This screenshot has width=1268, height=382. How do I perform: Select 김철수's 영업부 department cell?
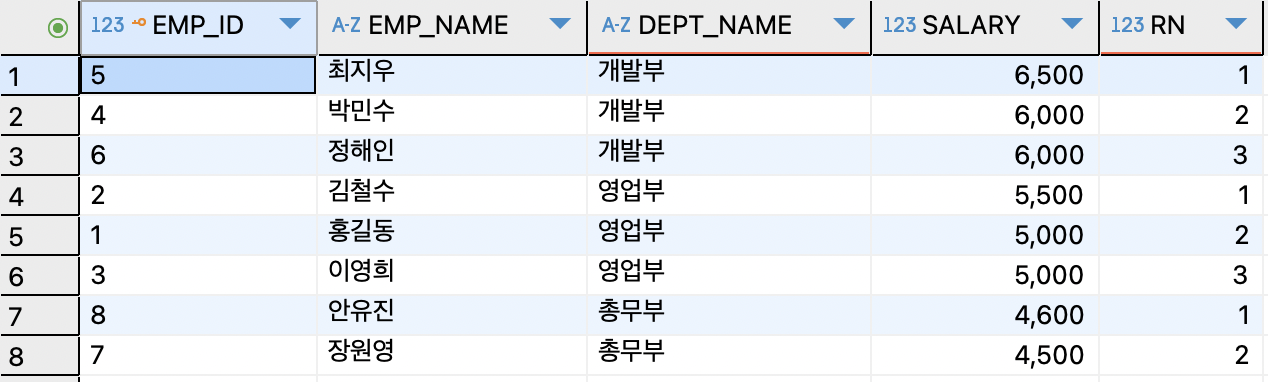729,195
